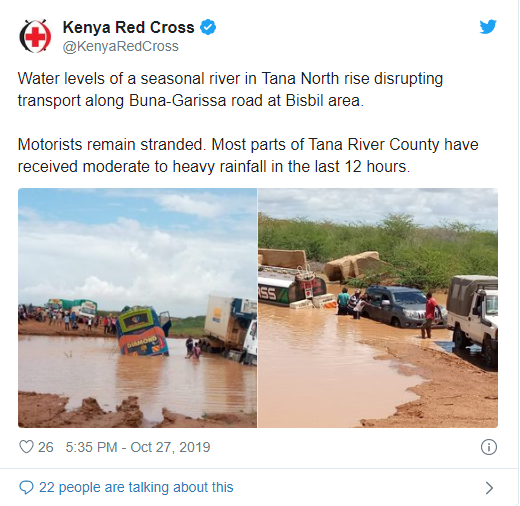Click the 26 likes count

coord(46,447)
